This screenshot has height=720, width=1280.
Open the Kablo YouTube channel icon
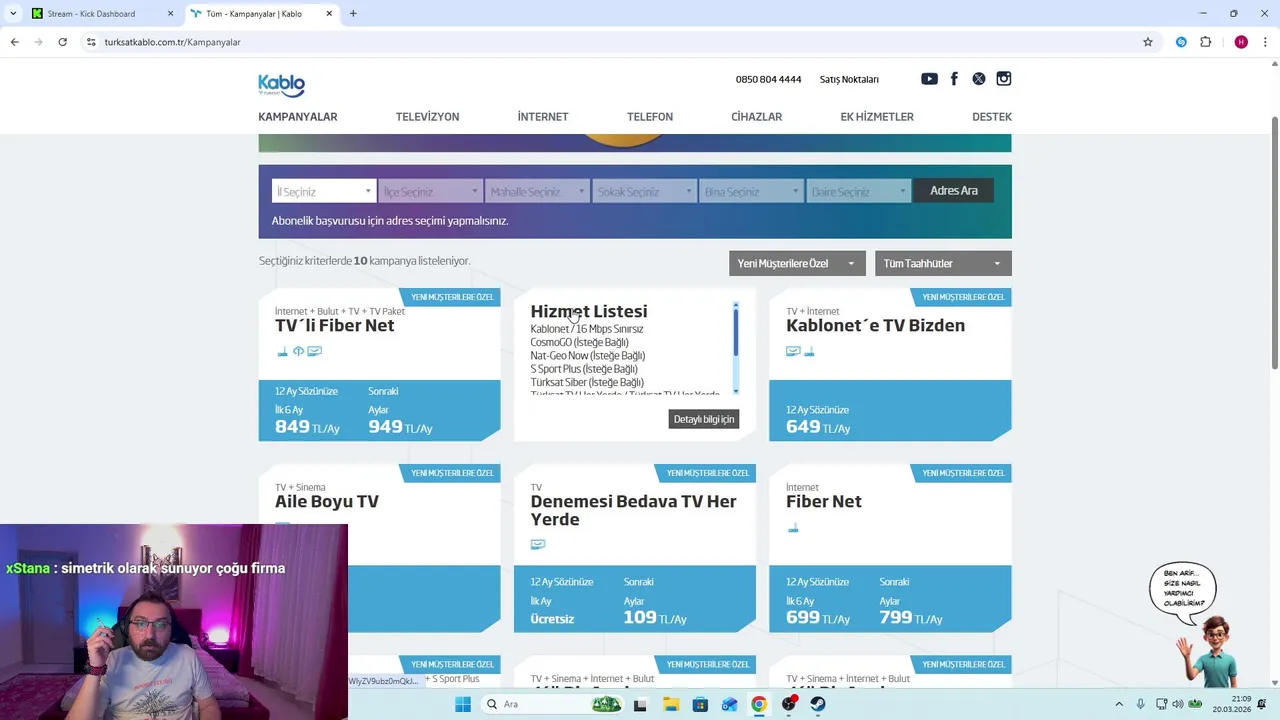tap(929, 79)
